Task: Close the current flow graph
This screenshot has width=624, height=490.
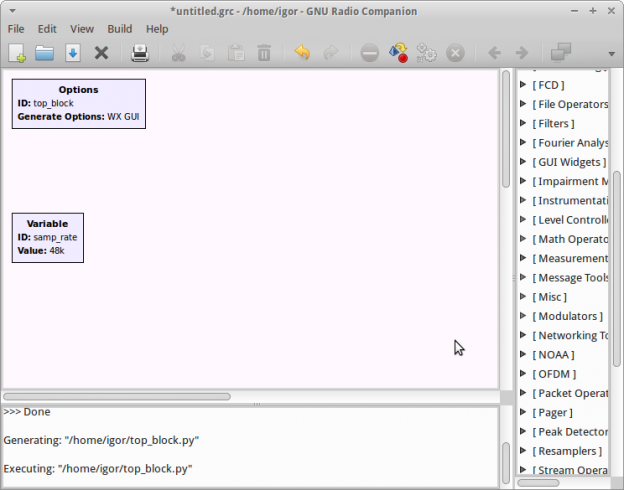Action: 101,53
